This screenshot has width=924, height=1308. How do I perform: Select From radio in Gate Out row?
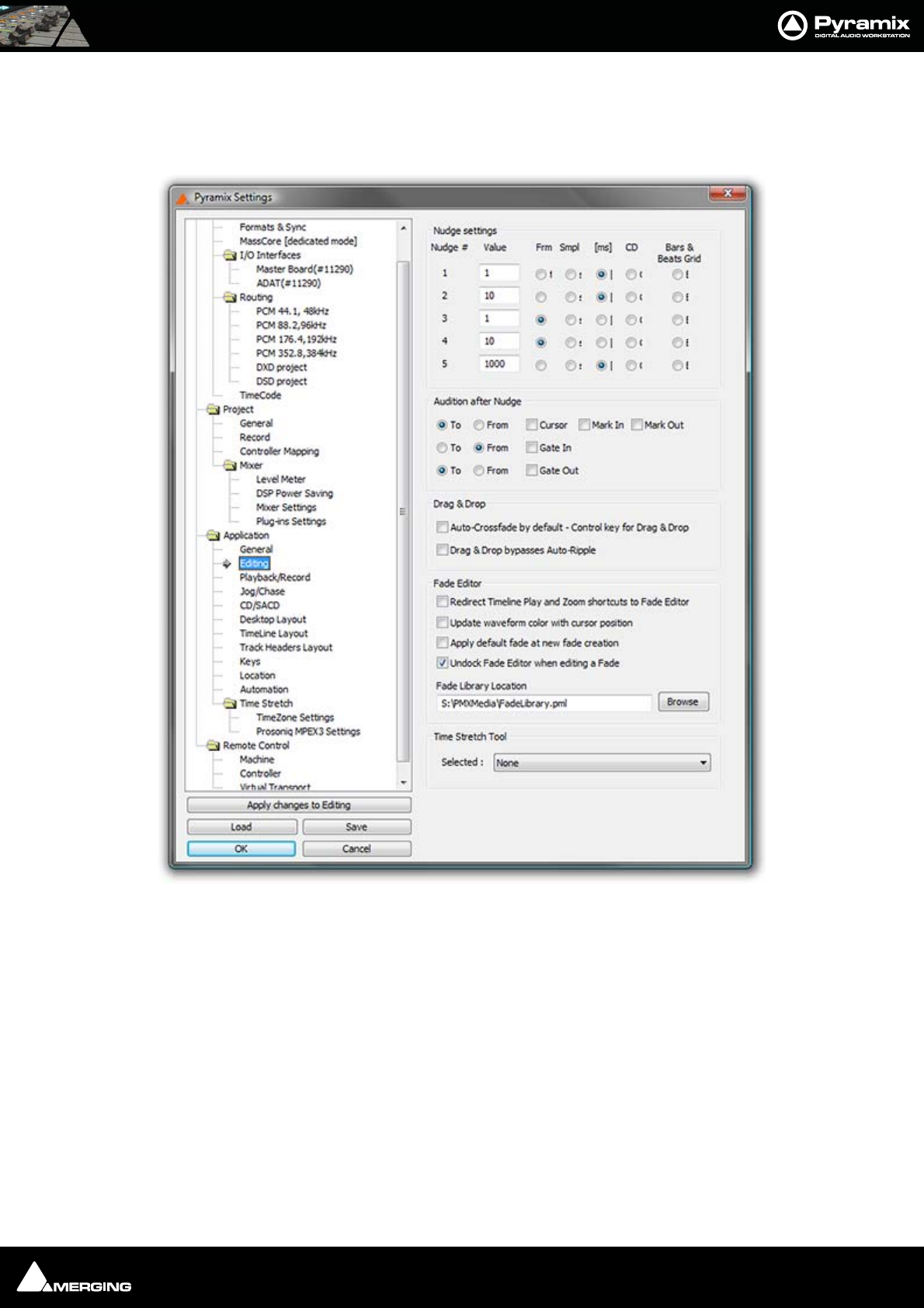[x=479, y=470]
